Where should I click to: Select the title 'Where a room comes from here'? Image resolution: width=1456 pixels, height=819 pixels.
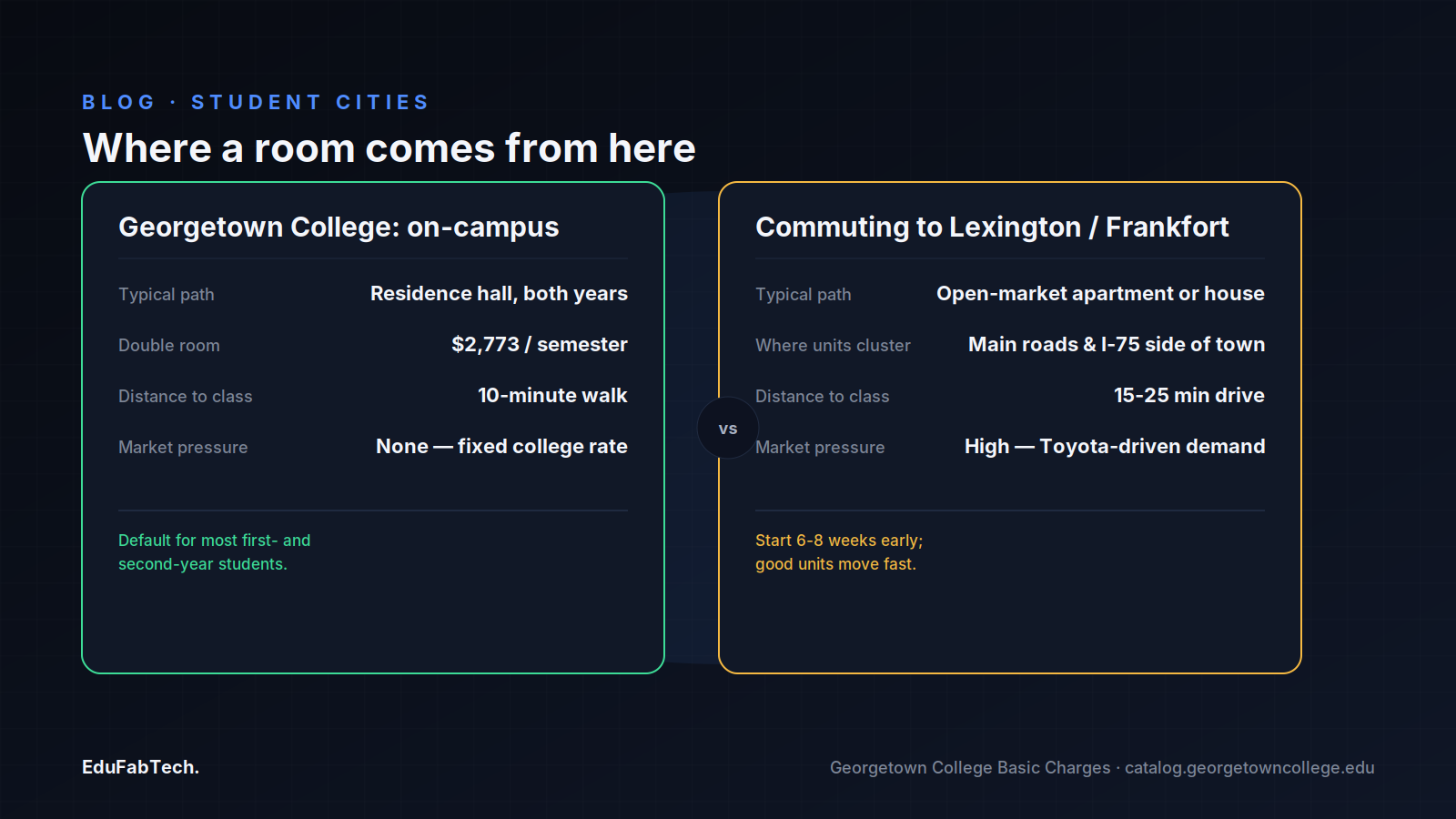(389, 147)
